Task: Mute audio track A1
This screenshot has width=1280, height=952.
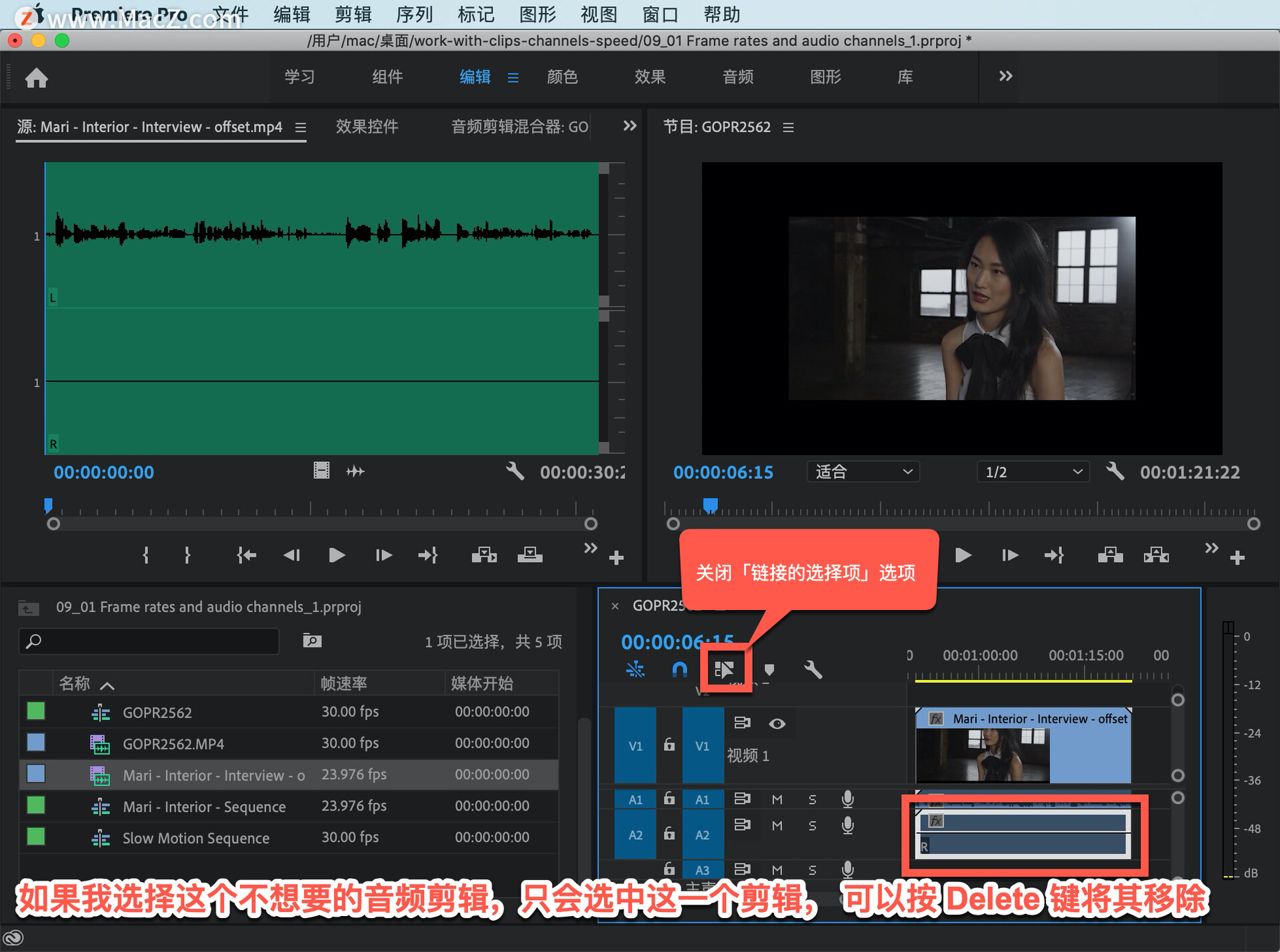Action: [x=777, y=799]
